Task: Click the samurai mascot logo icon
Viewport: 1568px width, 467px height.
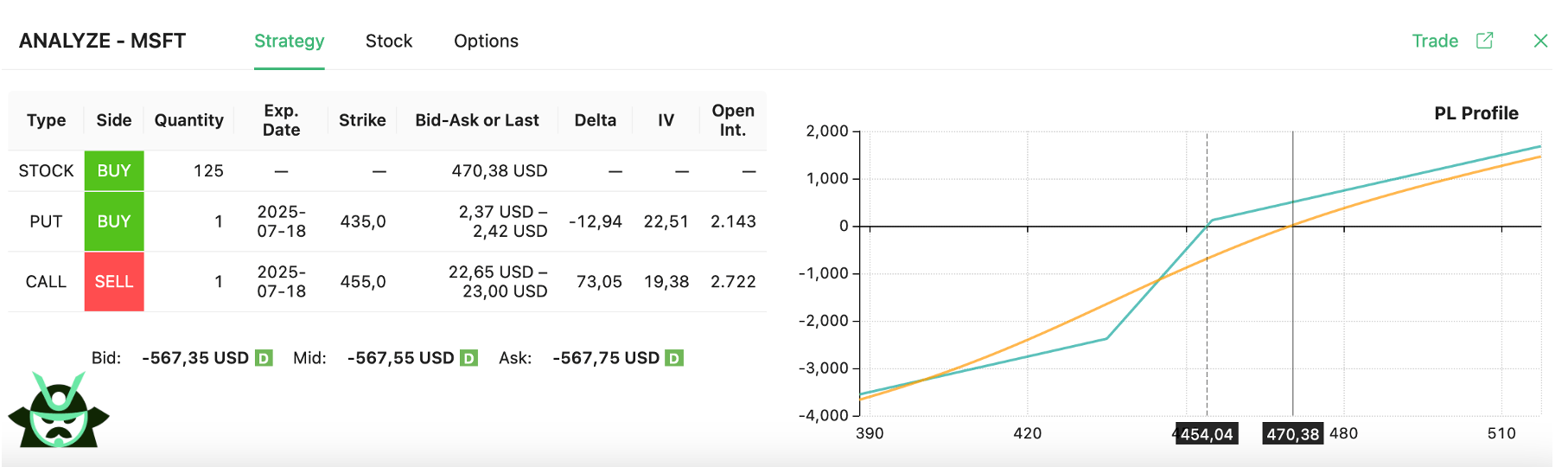Action: pos(59,411)
